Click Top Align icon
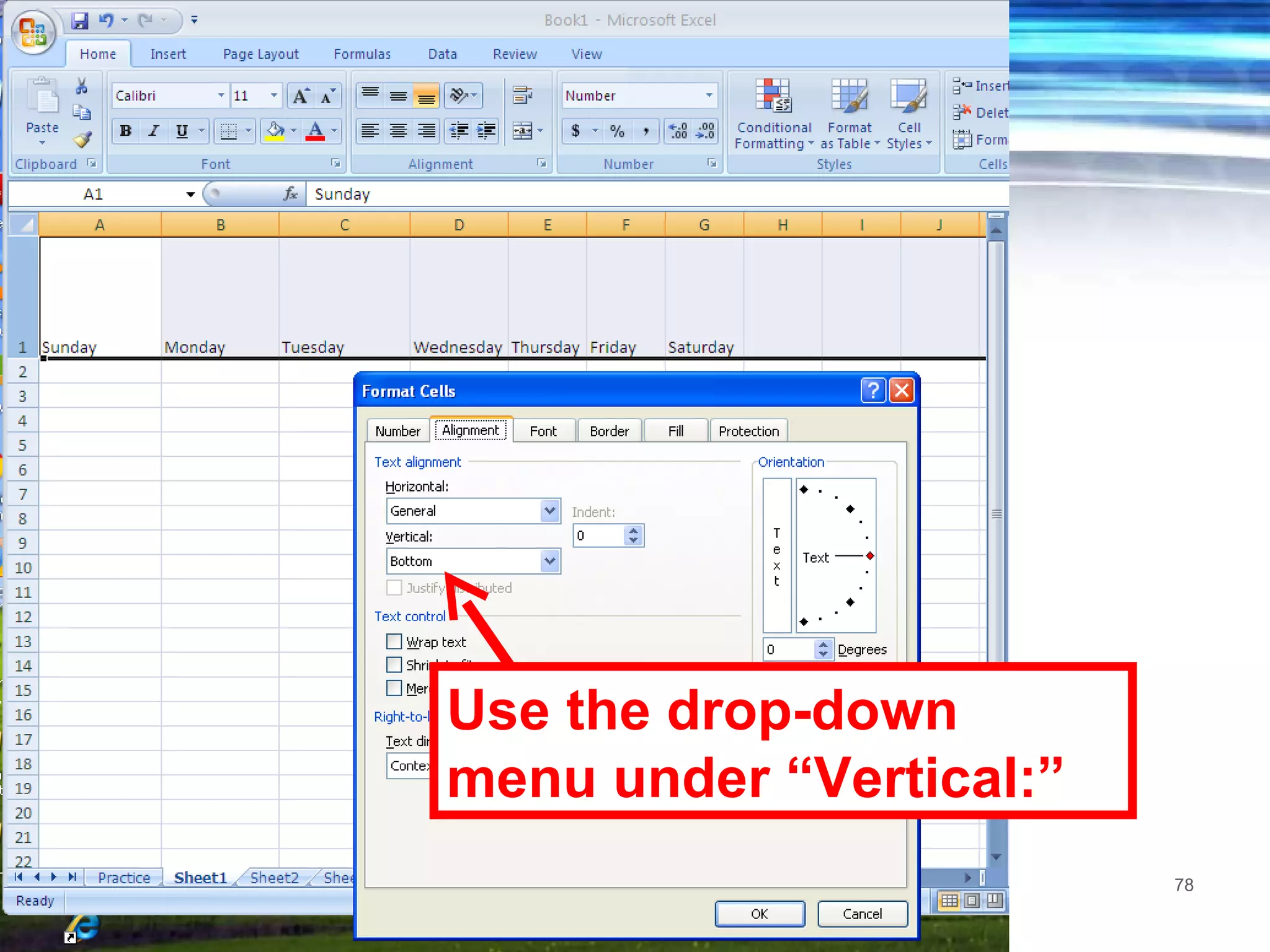The width and height of the screenshot is (1270, 952). click(370, 95)
